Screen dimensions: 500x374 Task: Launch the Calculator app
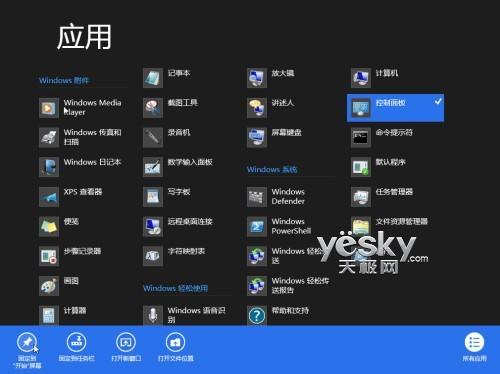click(63, 315)
